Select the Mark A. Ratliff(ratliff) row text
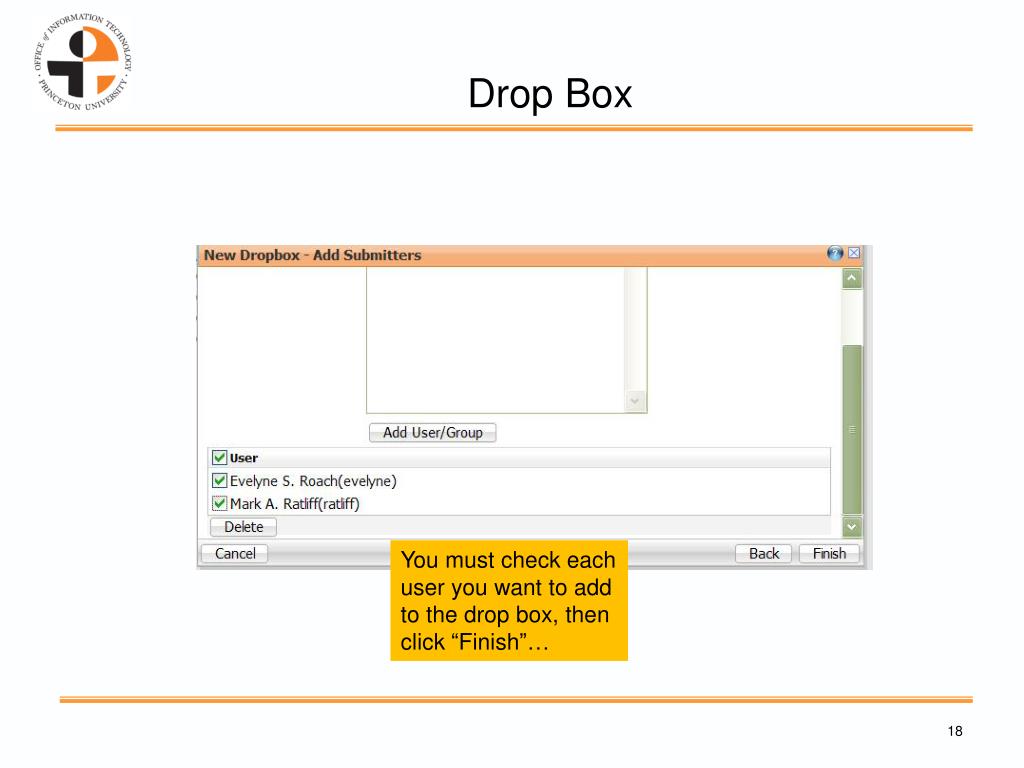1024x768 pixels. pyautogui.click(x=295, y=504)
